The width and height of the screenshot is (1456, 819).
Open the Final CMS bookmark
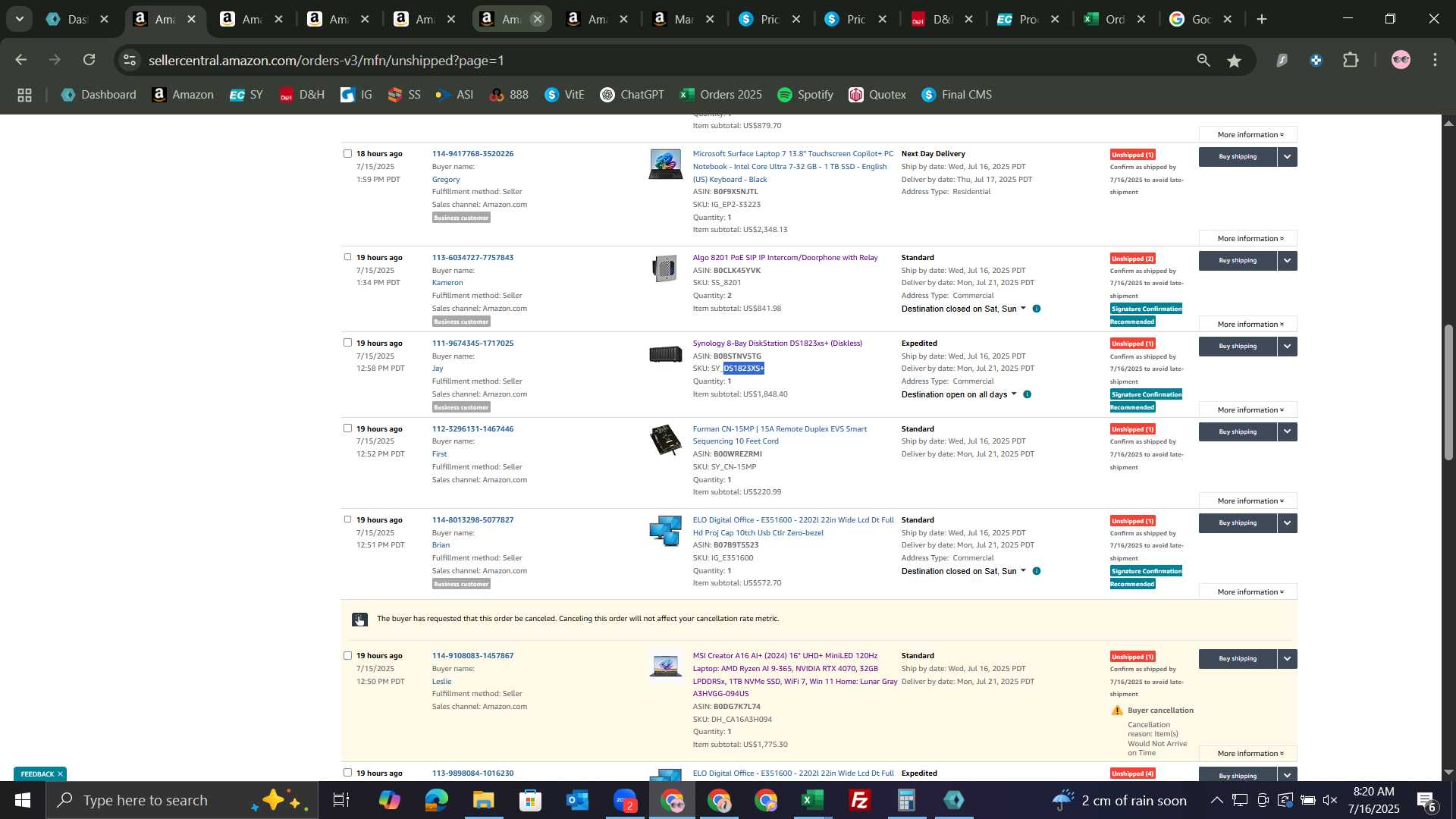point(956,95)
